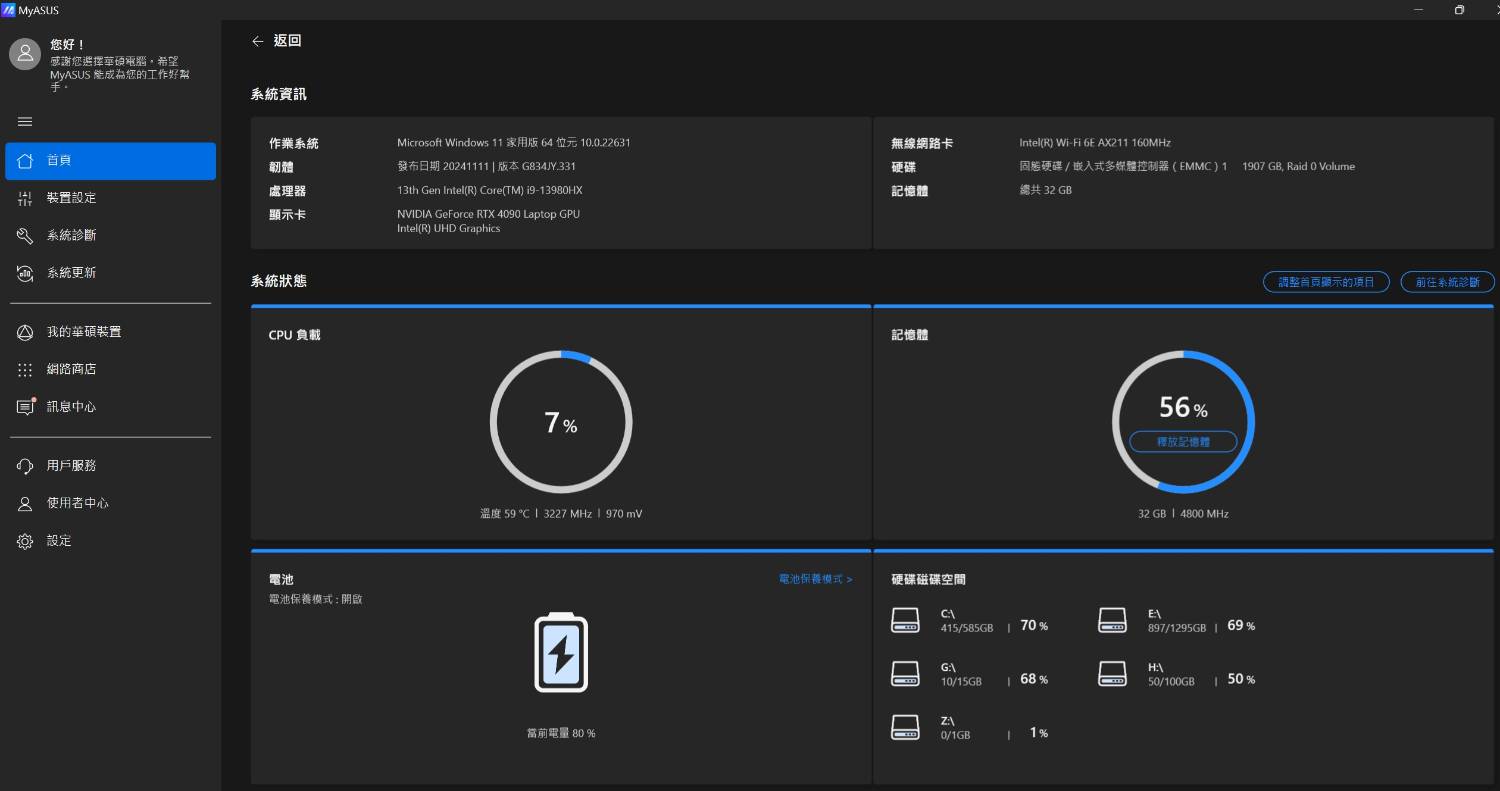Viewport: 1500px width, 791px height.
Task: Click the battery charging icon
Action: coord(561,653)
